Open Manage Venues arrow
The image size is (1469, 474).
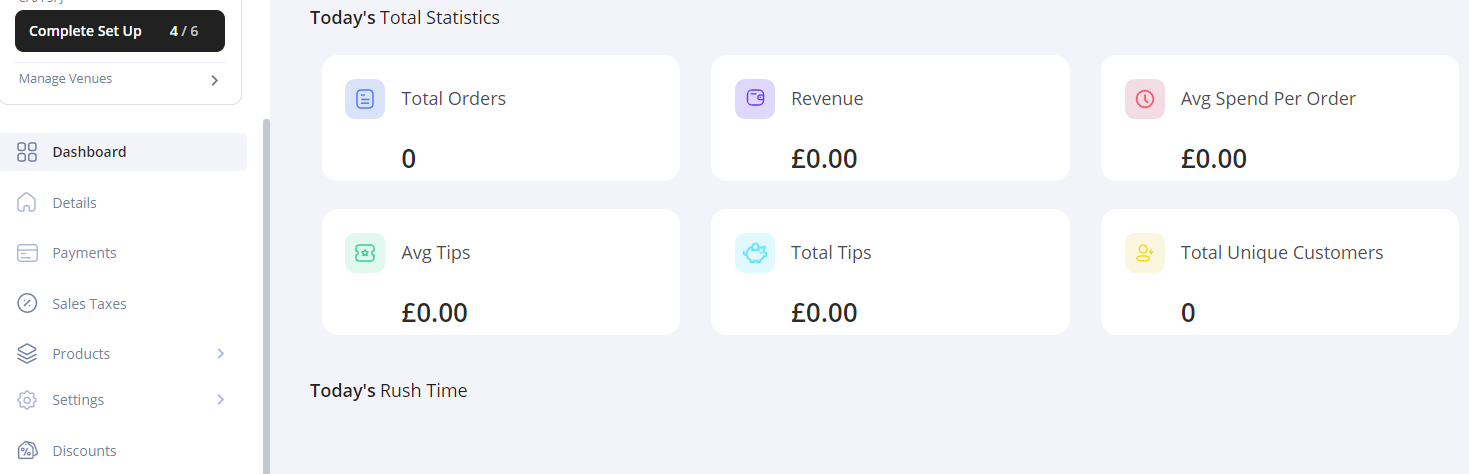click(214, 80)
